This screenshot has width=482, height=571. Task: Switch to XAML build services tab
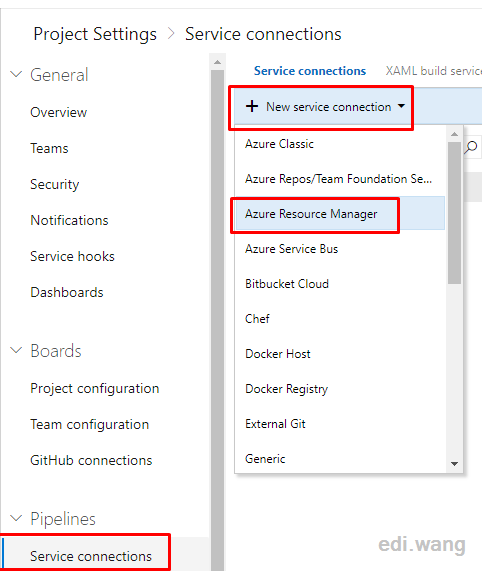(434, 71)
